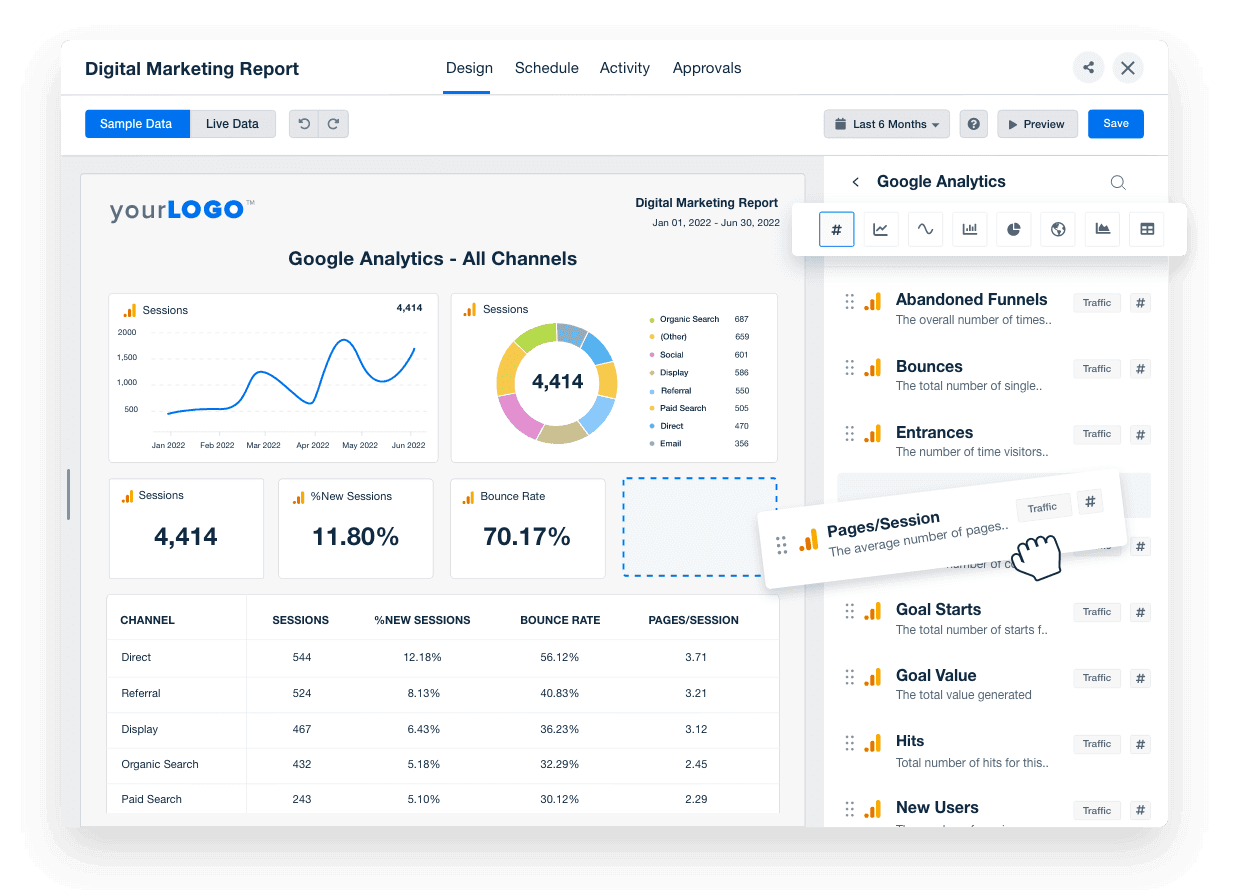
Task: Preview the report
Action: [1037, 123]
